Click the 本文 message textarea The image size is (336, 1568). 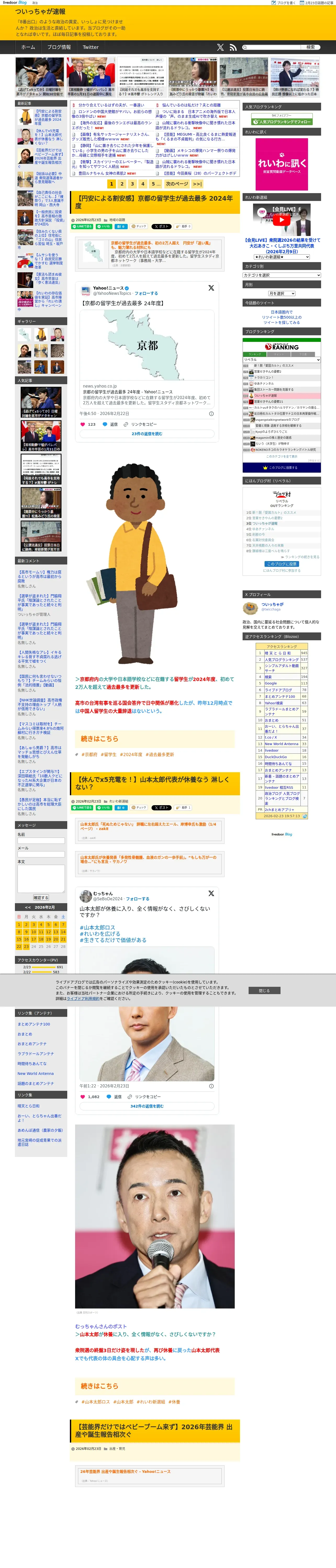click(41, 879)
